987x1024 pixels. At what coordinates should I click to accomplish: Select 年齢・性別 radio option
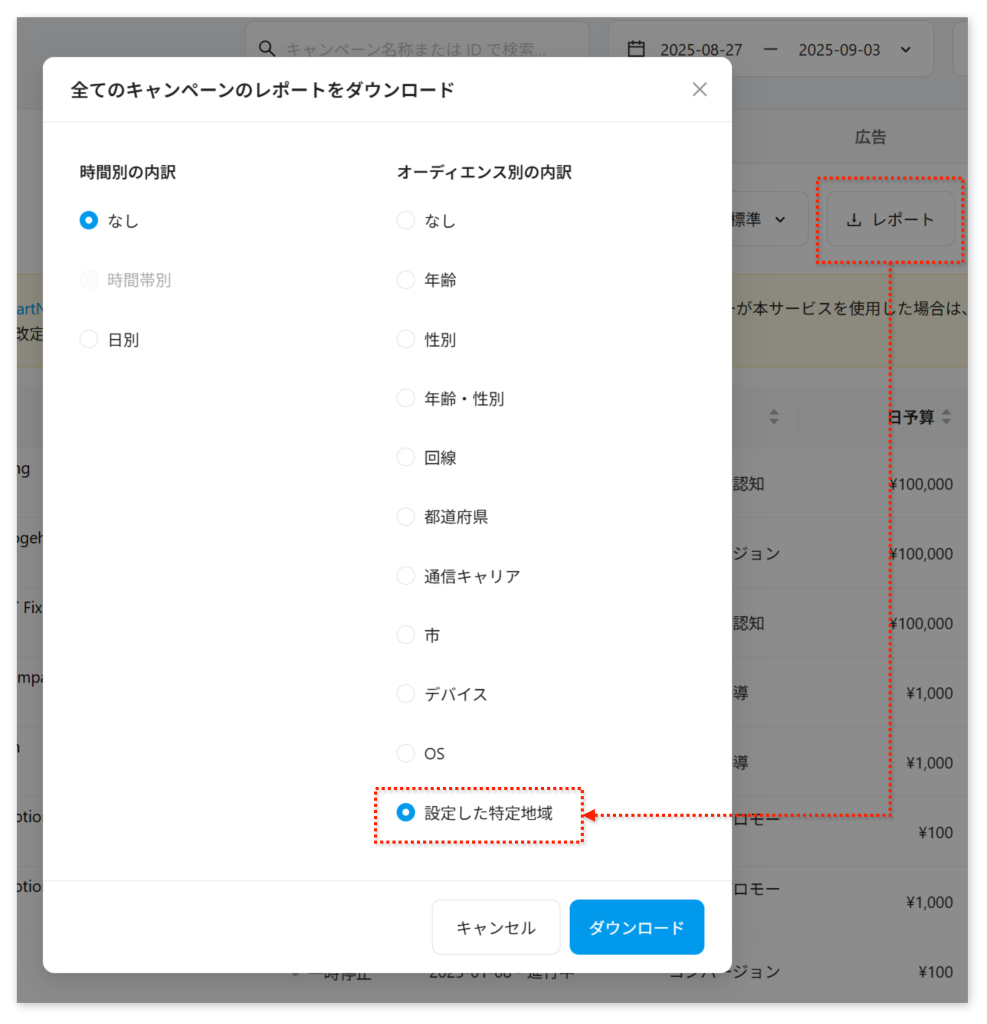click(x=406, y=399)
